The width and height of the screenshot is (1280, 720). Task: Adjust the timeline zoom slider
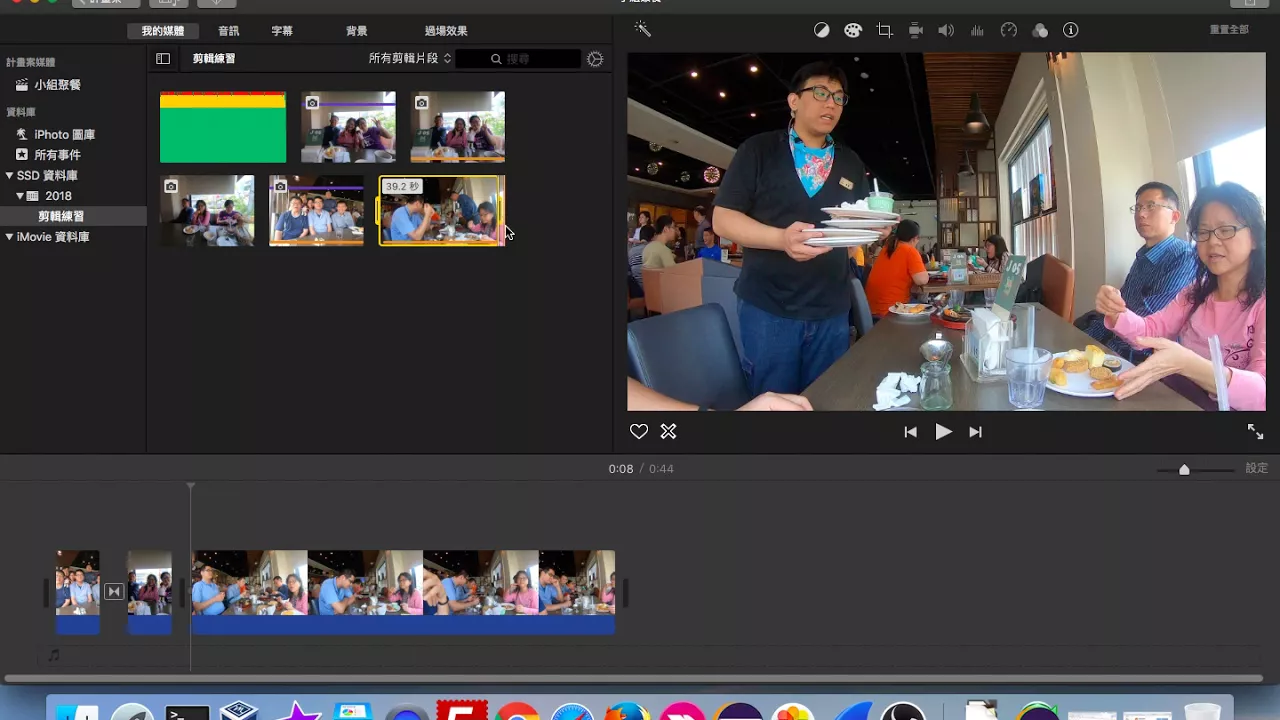tap(1184, 469)
